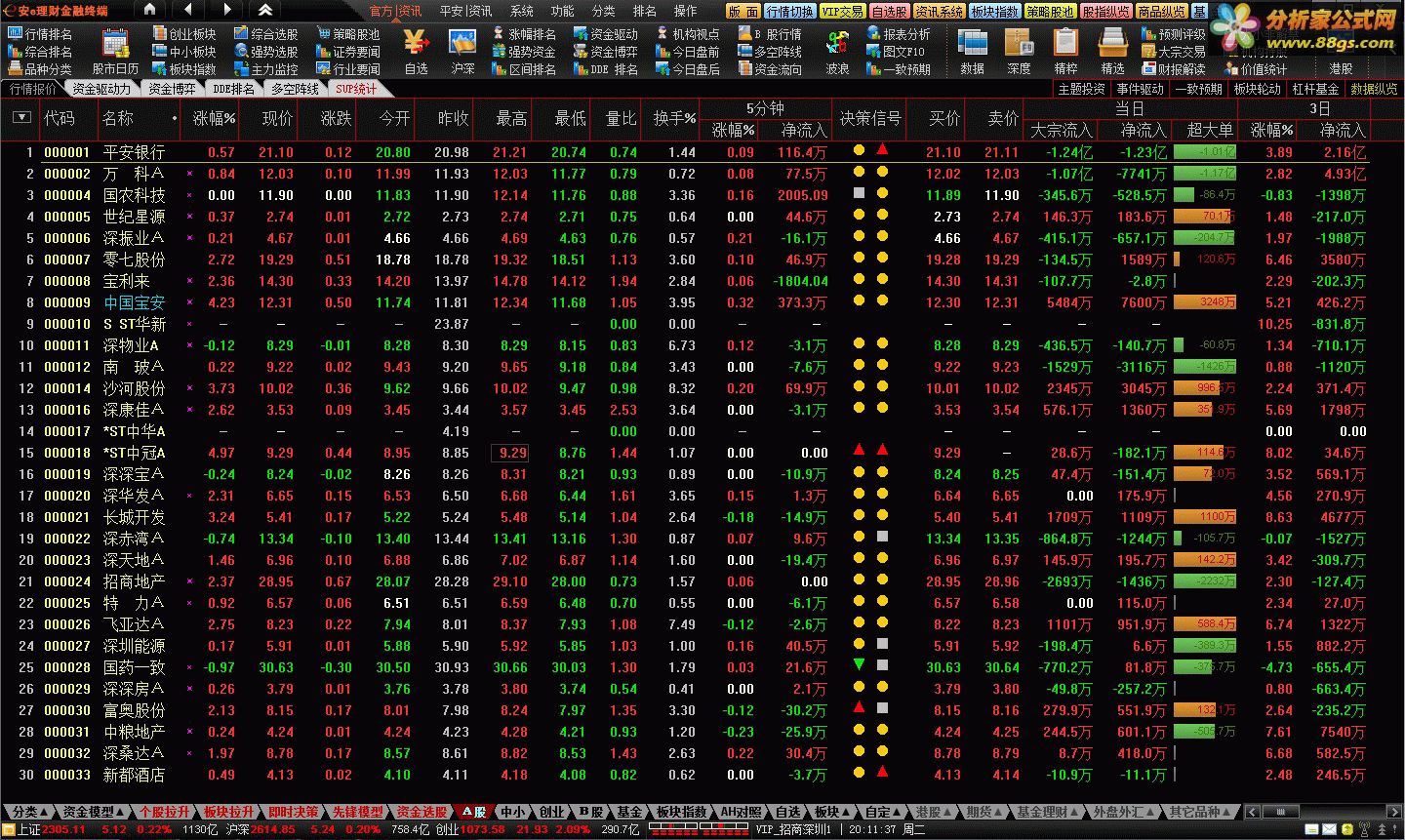Open 行业要闻 toolbar item
1405x840 pixels.
tap(348, 69)
